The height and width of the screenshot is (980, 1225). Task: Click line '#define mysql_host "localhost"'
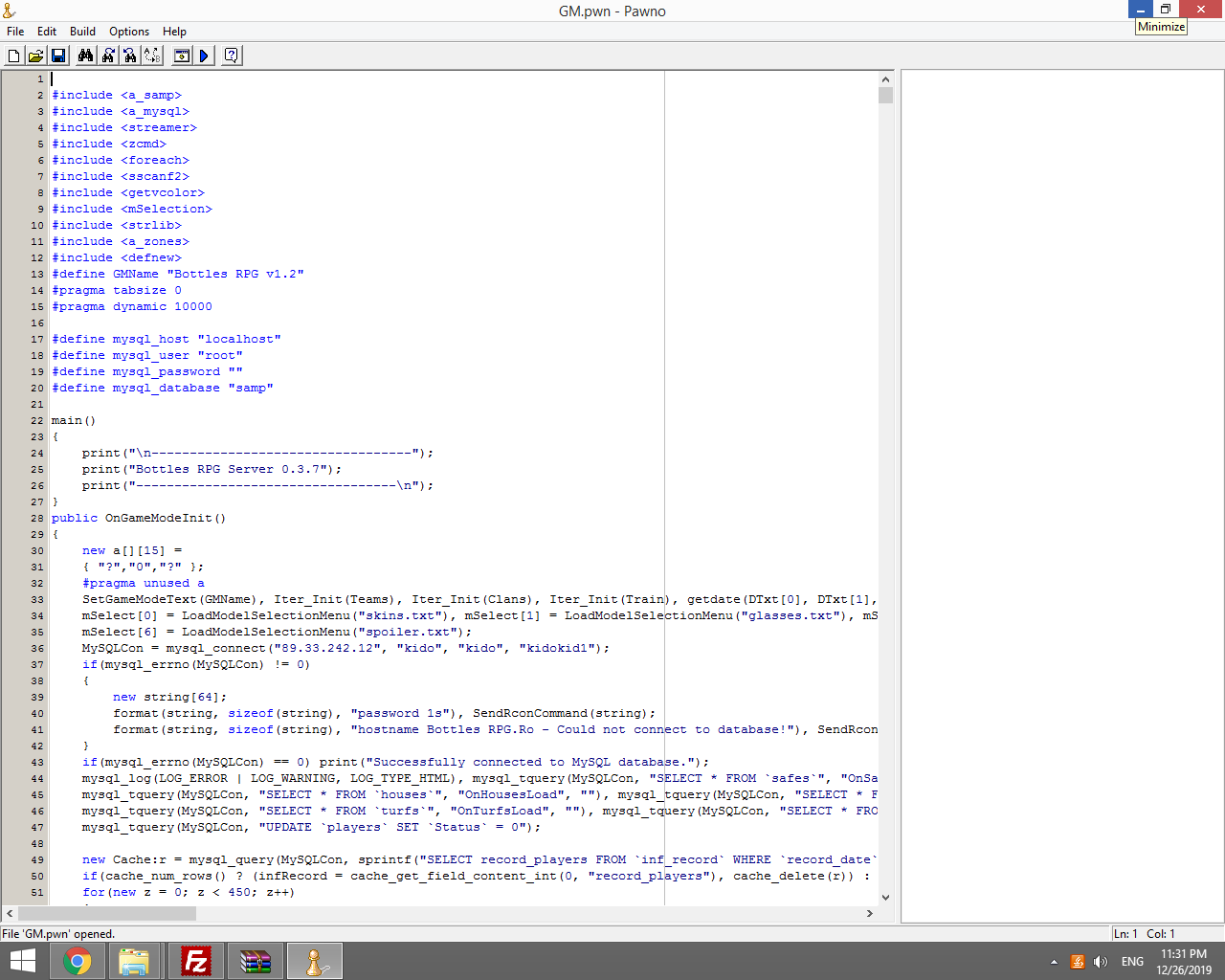click(x=167, y=339)
